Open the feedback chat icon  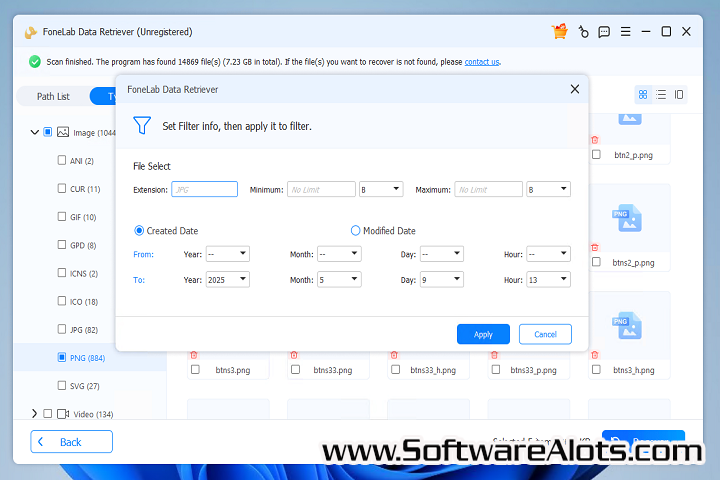(604, 32)
